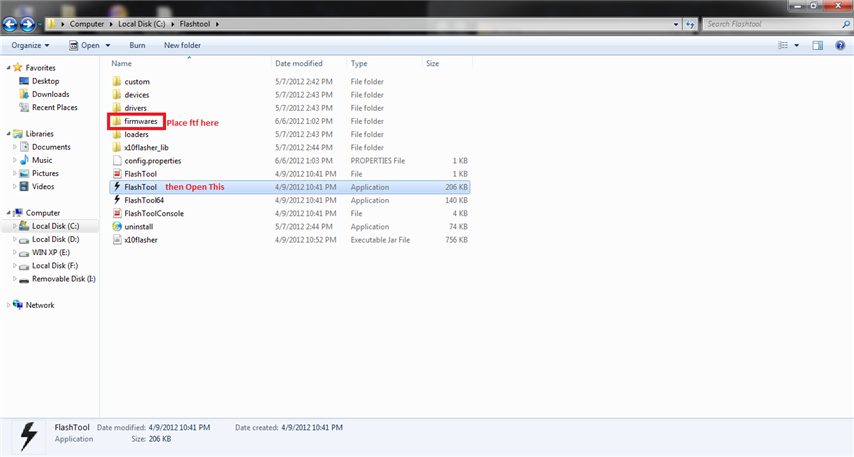Click Local Disk (C:) in breadcrumb
This screenshot has width=854, height=457.
coord(142,24)
